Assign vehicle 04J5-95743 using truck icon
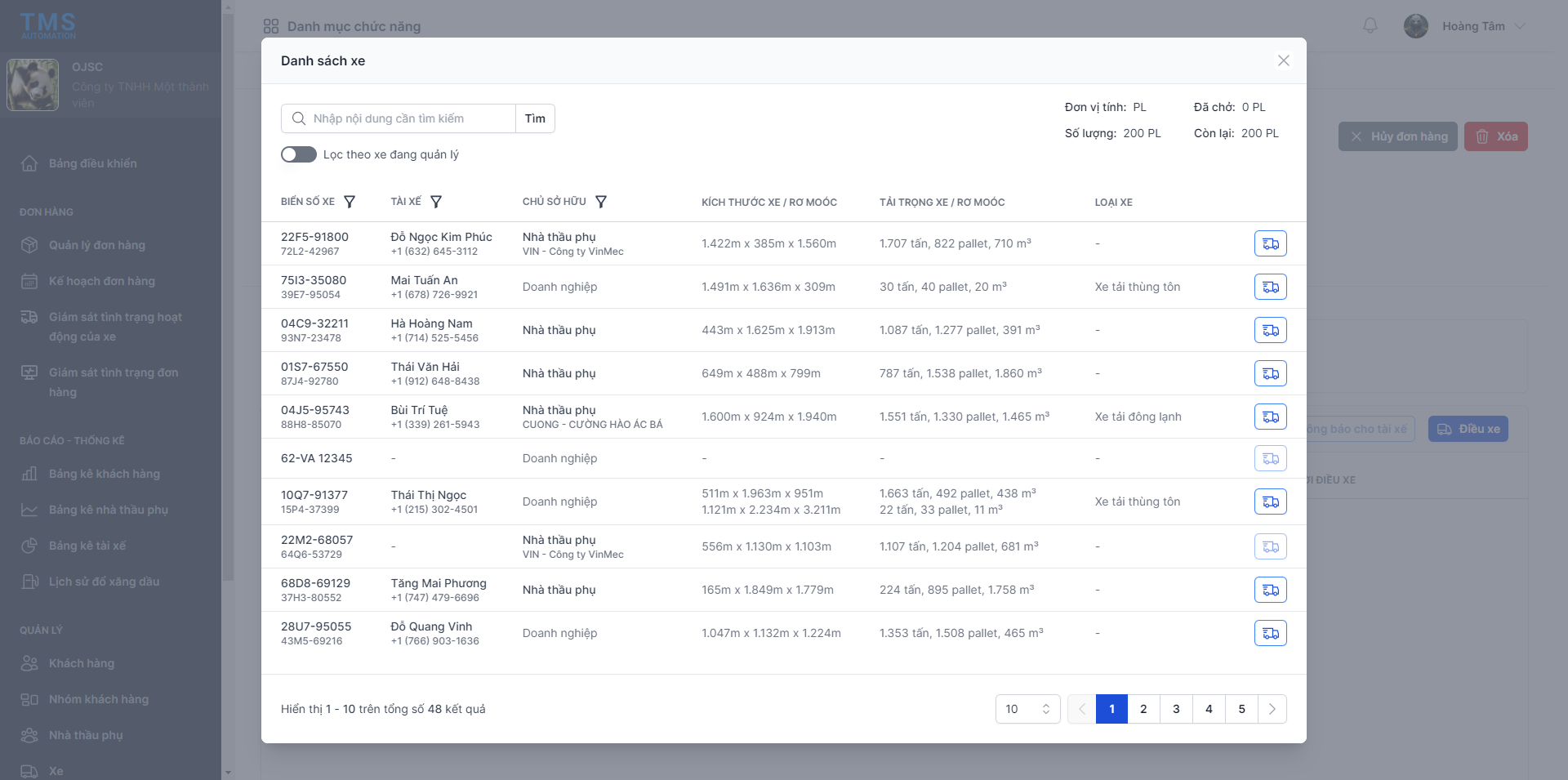Screen dimensions: 1568x780 click(x=1270, y=417)
